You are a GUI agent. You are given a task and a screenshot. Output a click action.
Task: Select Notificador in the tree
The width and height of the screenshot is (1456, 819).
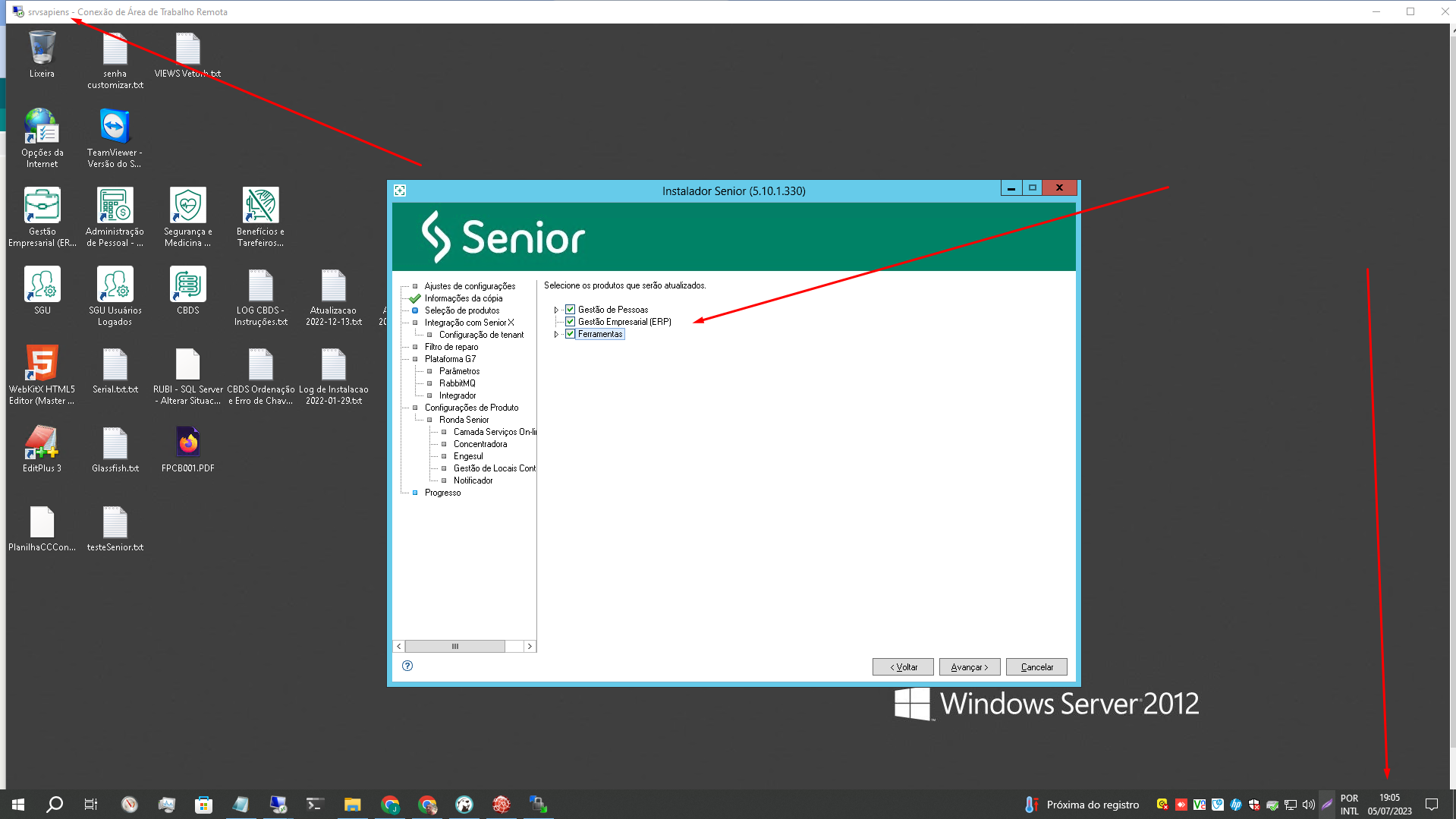pos(473,480)
